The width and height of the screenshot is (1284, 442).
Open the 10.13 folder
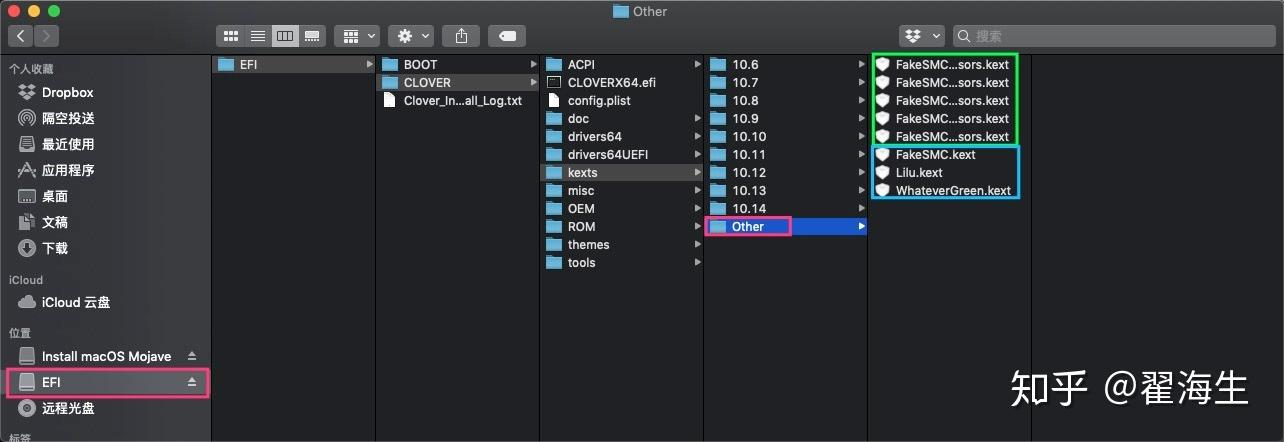tap(785, 191)
